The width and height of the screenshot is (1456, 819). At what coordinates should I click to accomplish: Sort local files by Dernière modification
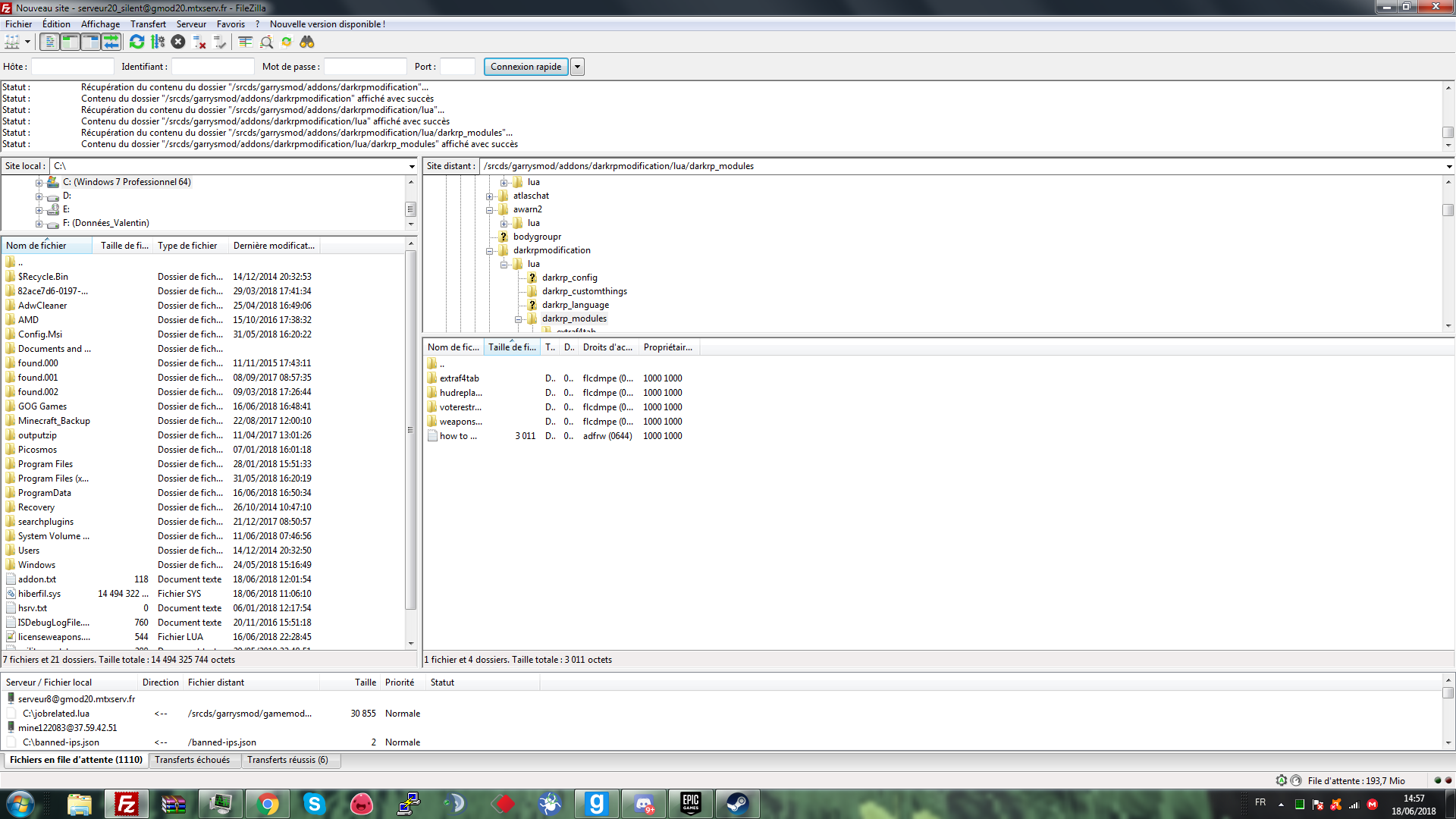[274, 246]
